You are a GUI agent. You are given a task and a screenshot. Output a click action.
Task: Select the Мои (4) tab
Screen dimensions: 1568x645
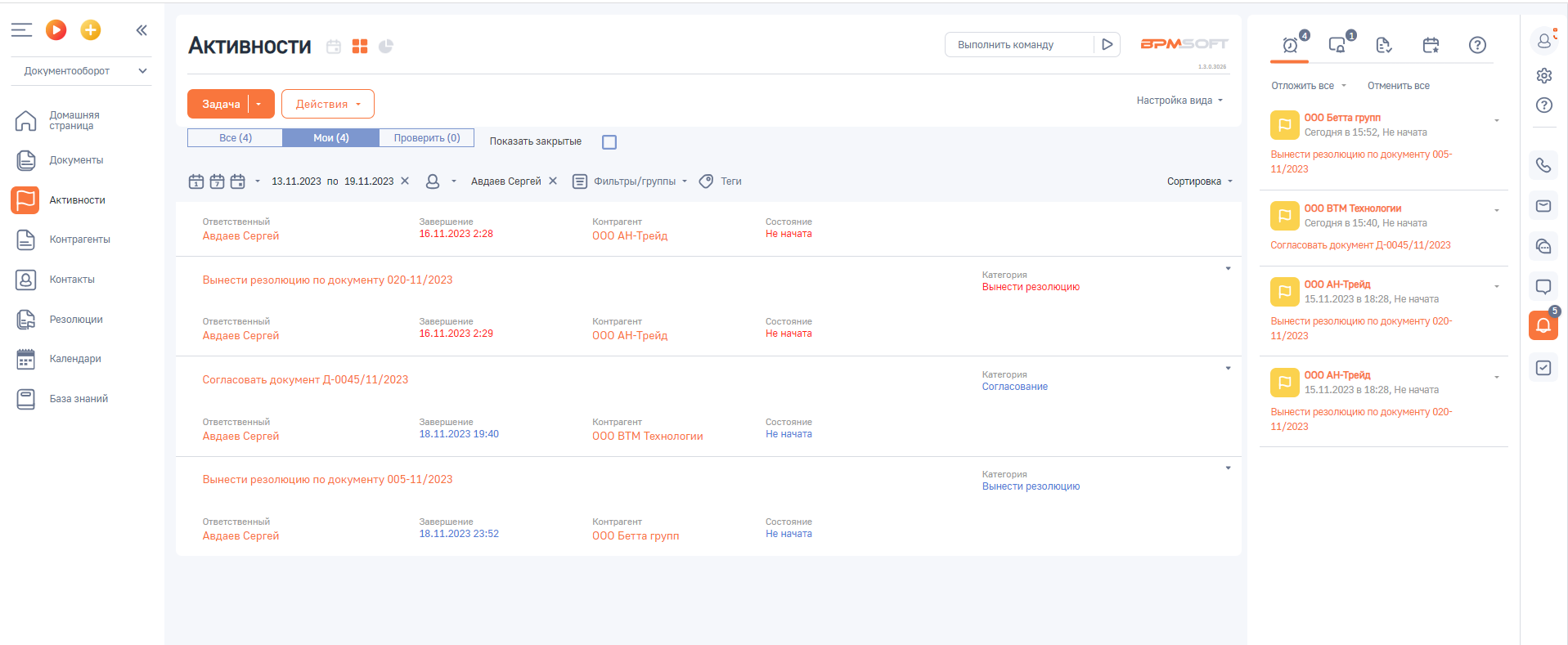[331, 138]
